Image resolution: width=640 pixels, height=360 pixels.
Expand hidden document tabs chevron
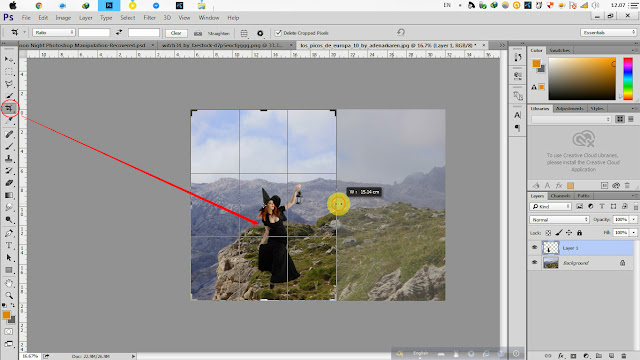502,45
